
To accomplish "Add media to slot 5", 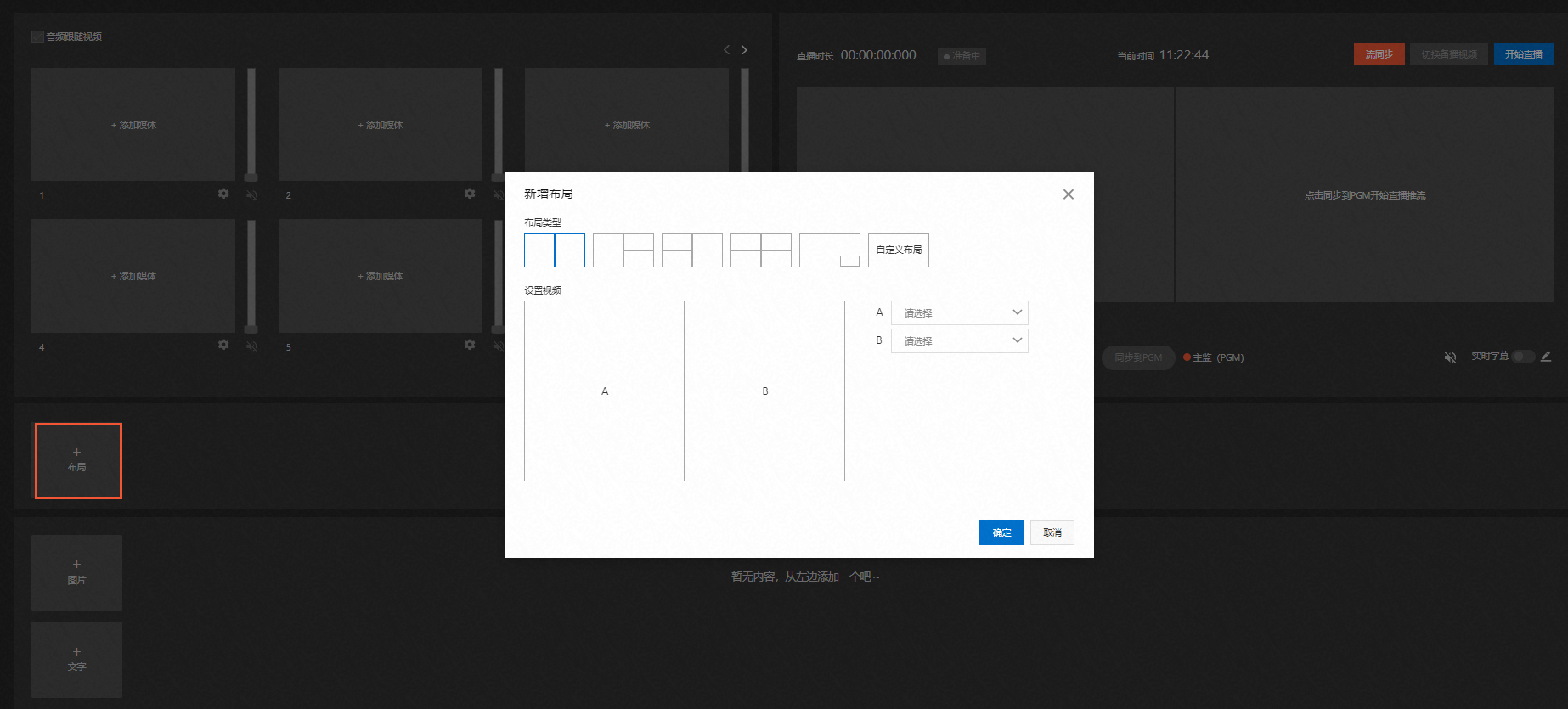I will (381, 276).
